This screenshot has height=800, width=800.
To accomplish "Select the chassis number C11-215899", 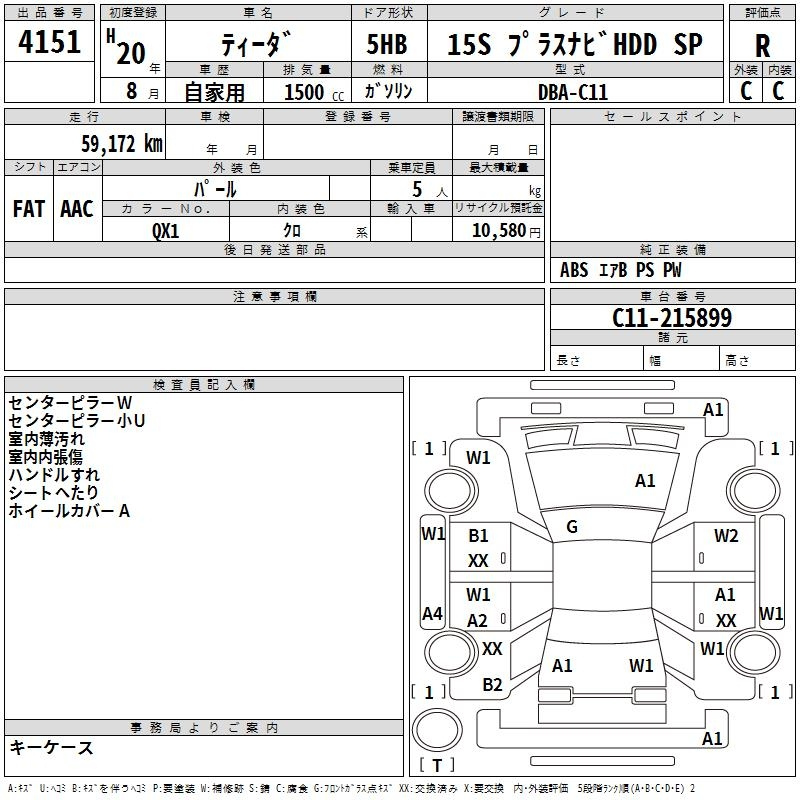I will tap(672, 318).
